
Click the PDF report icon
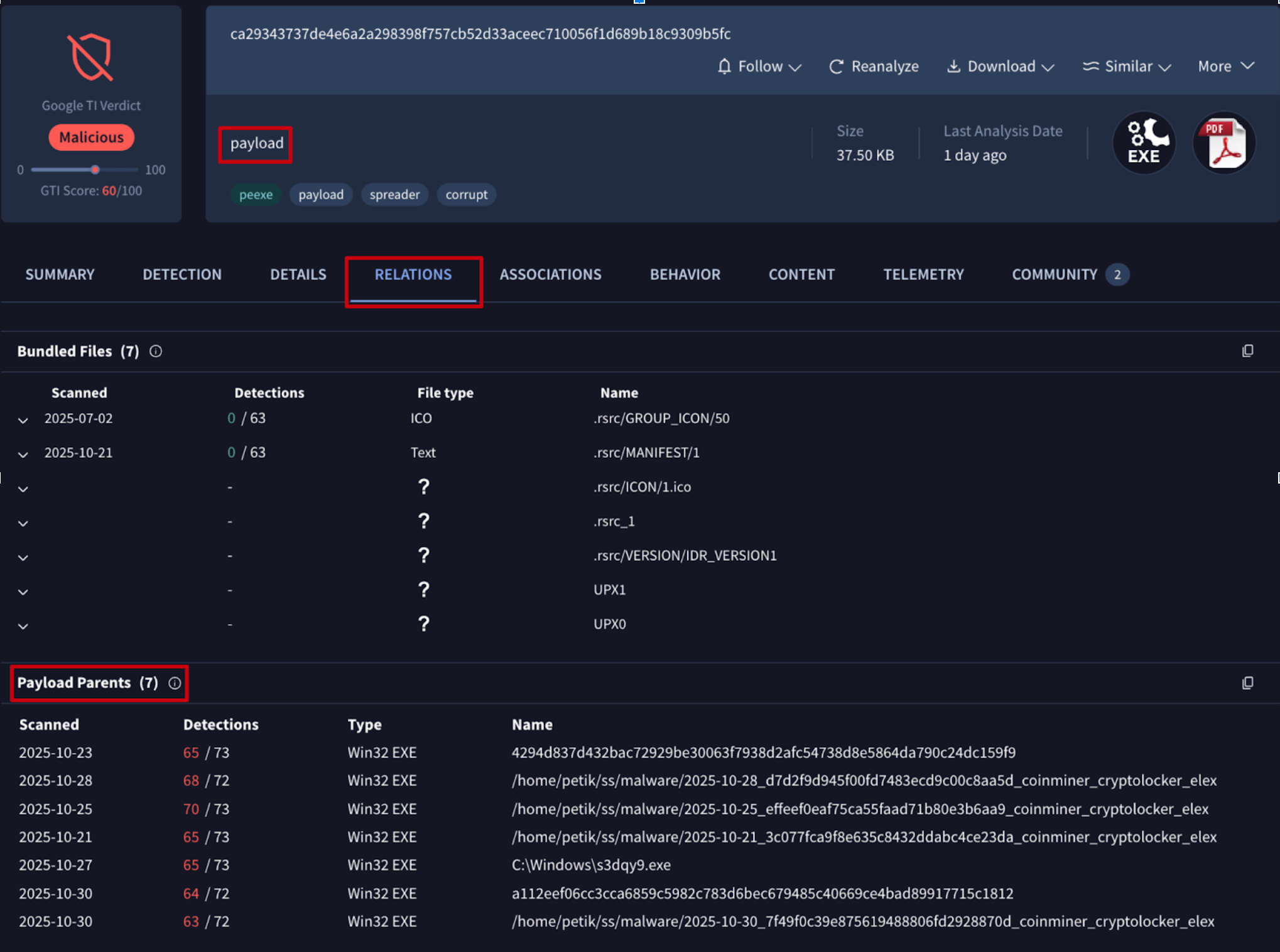(x=1223, y=143)
